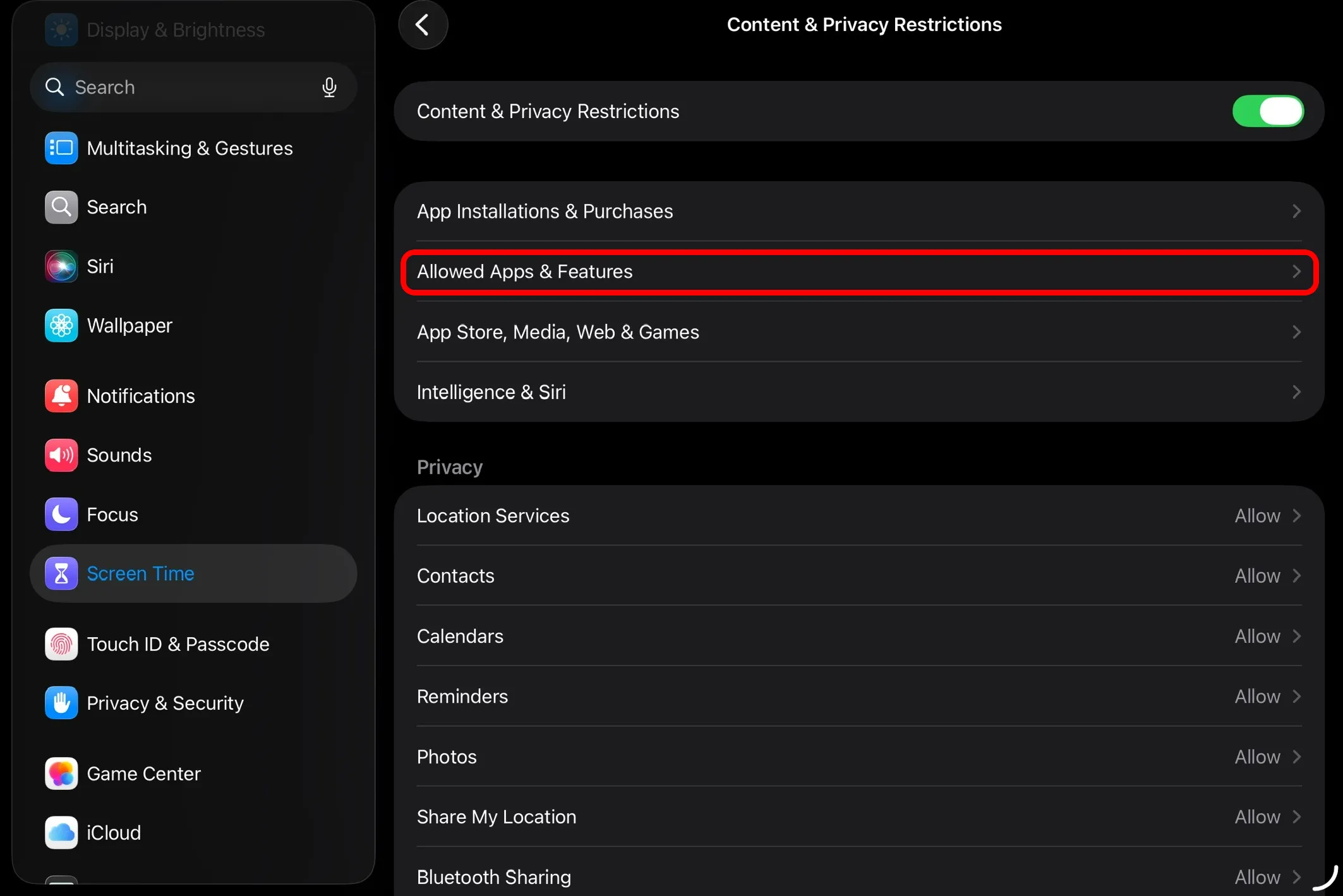Open the Display & Brightness icon
The width and height of the screenshot is (1343, 896).
tap(61, 30)
